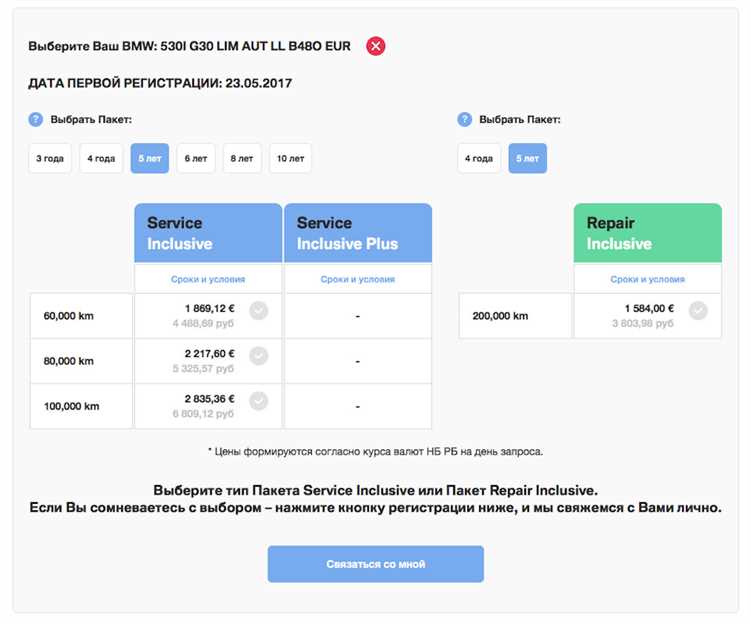750x624 pixels.
Task: Choose the 10 лет package duration
Action: (x=290, y=158)
